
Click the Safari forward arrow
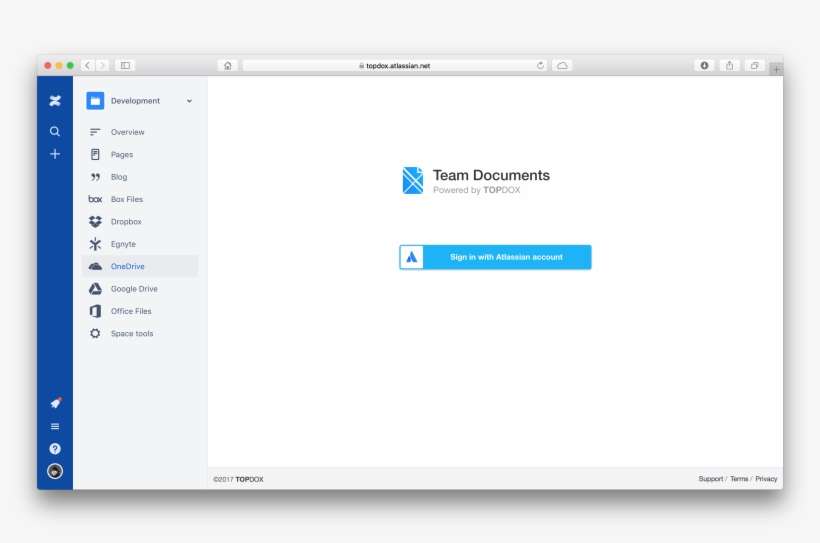pos(102,65)
